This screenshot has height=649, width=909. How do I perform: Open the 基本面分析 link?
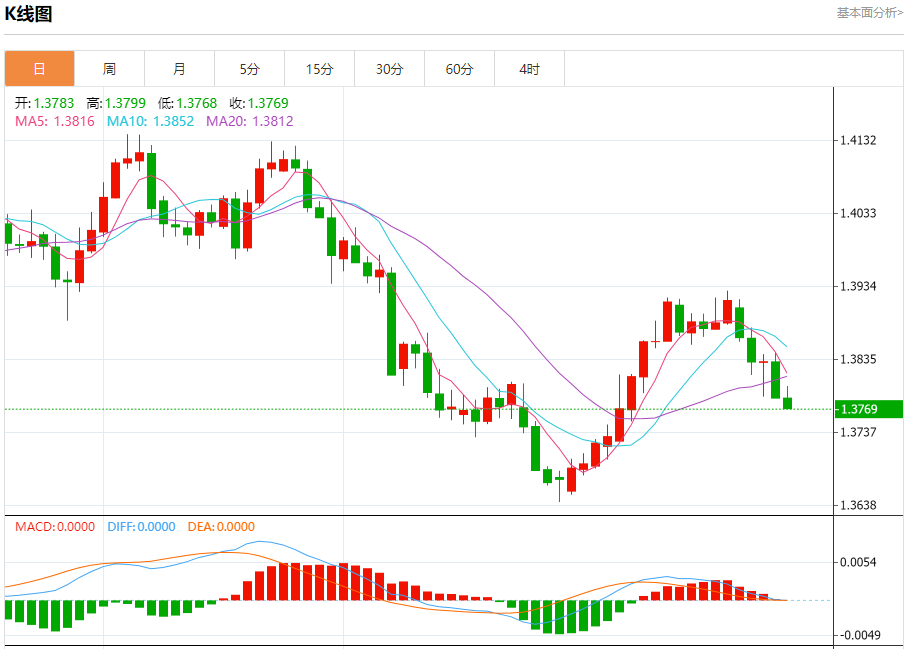click(x=869, y=13)
